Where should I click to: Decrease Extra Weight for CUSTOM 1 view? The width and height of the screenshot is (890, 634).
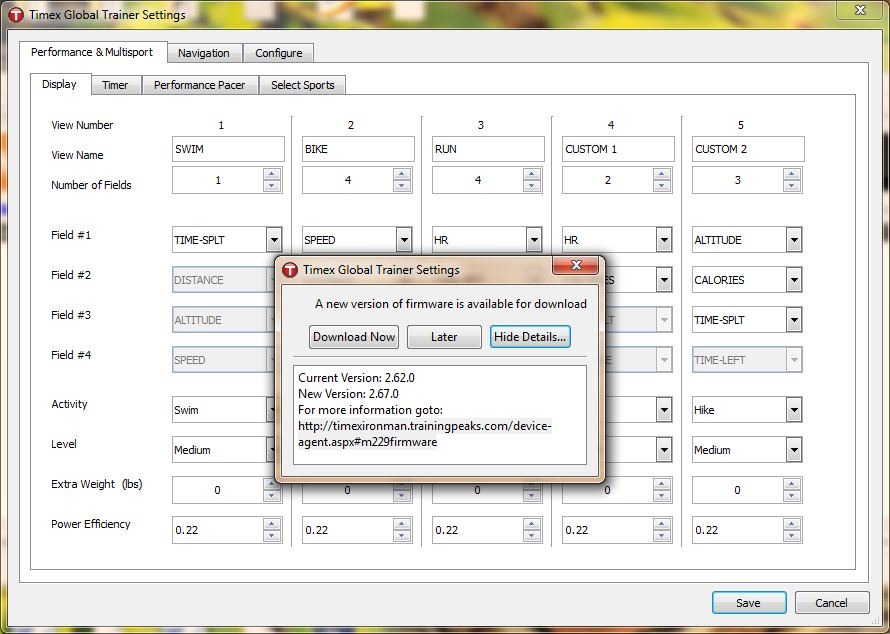pyautogui.click(x=662, y=496)
